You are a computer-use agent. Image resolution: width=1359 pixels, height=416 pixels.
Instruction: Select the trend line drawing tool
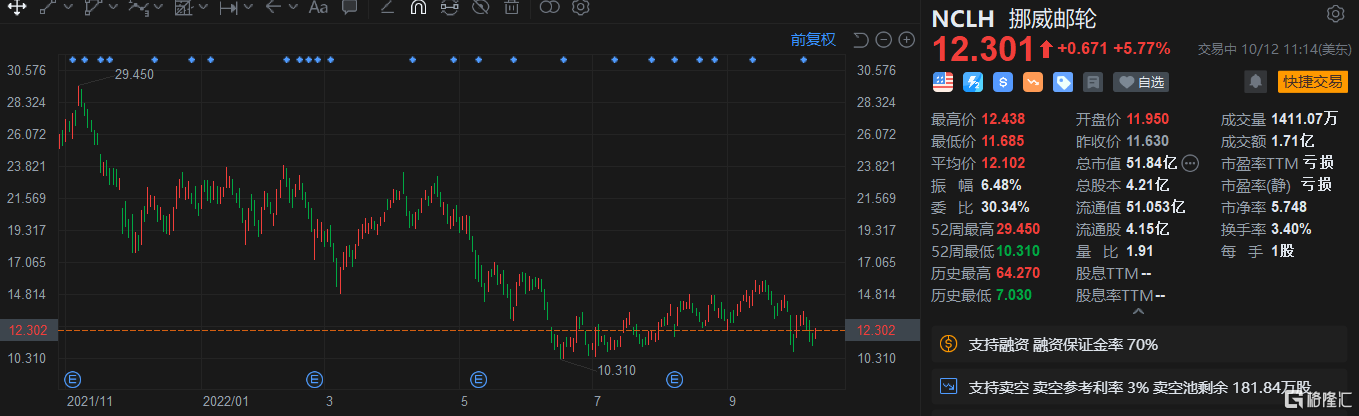tap(48, 8)
